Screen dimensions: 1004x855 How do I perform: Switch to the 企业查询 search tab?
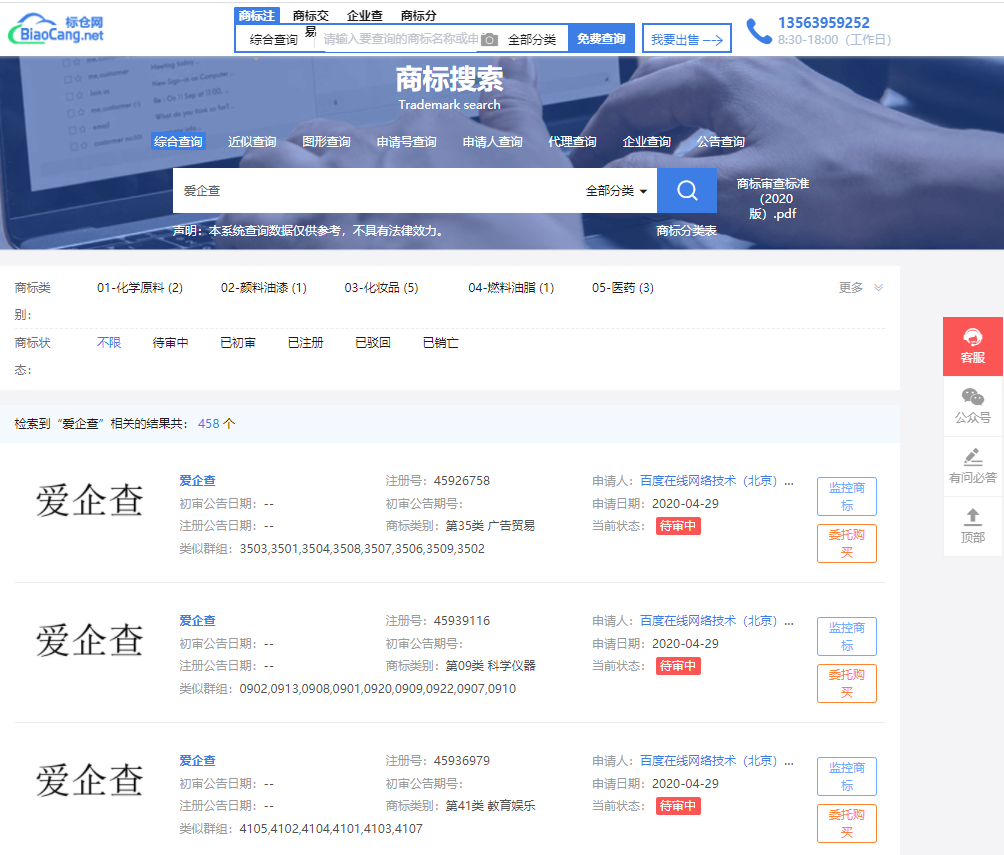click(x=647, y=142)
